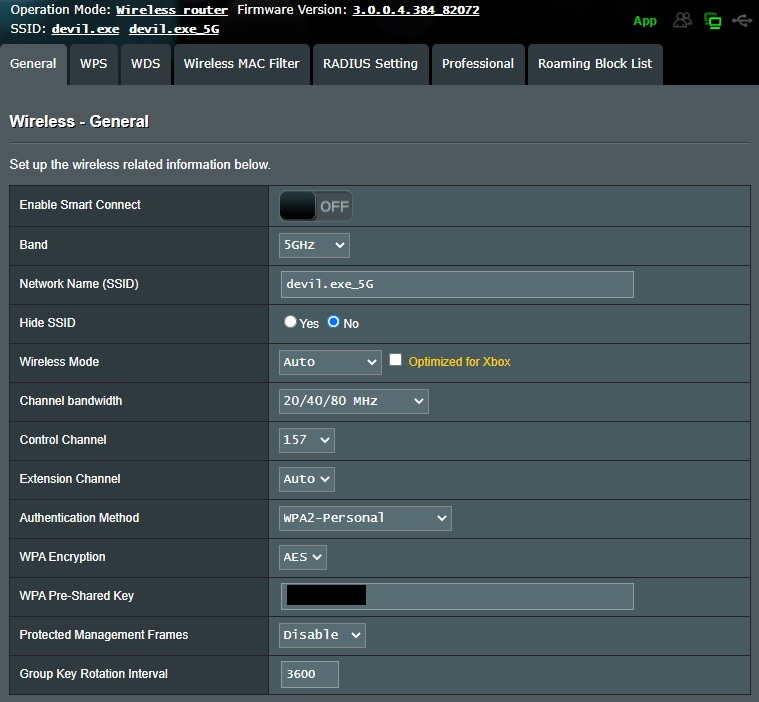Click the firmware version link

click(415, 10)
